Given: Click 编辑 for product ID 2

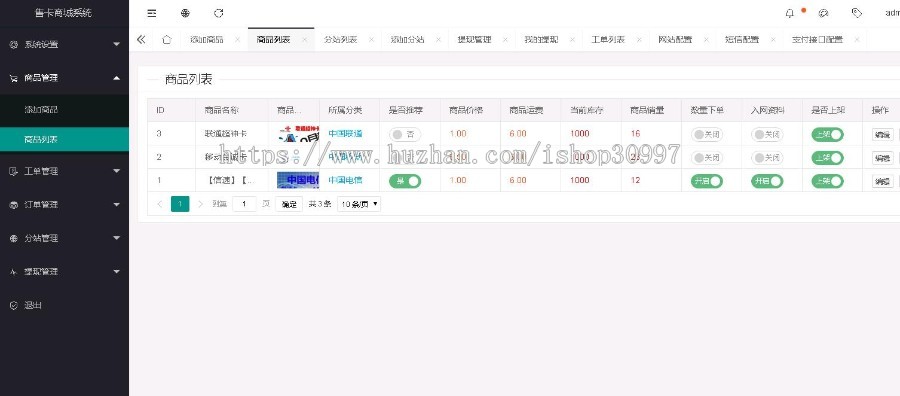Looking at the screenshot, I should tap(882, 158).
